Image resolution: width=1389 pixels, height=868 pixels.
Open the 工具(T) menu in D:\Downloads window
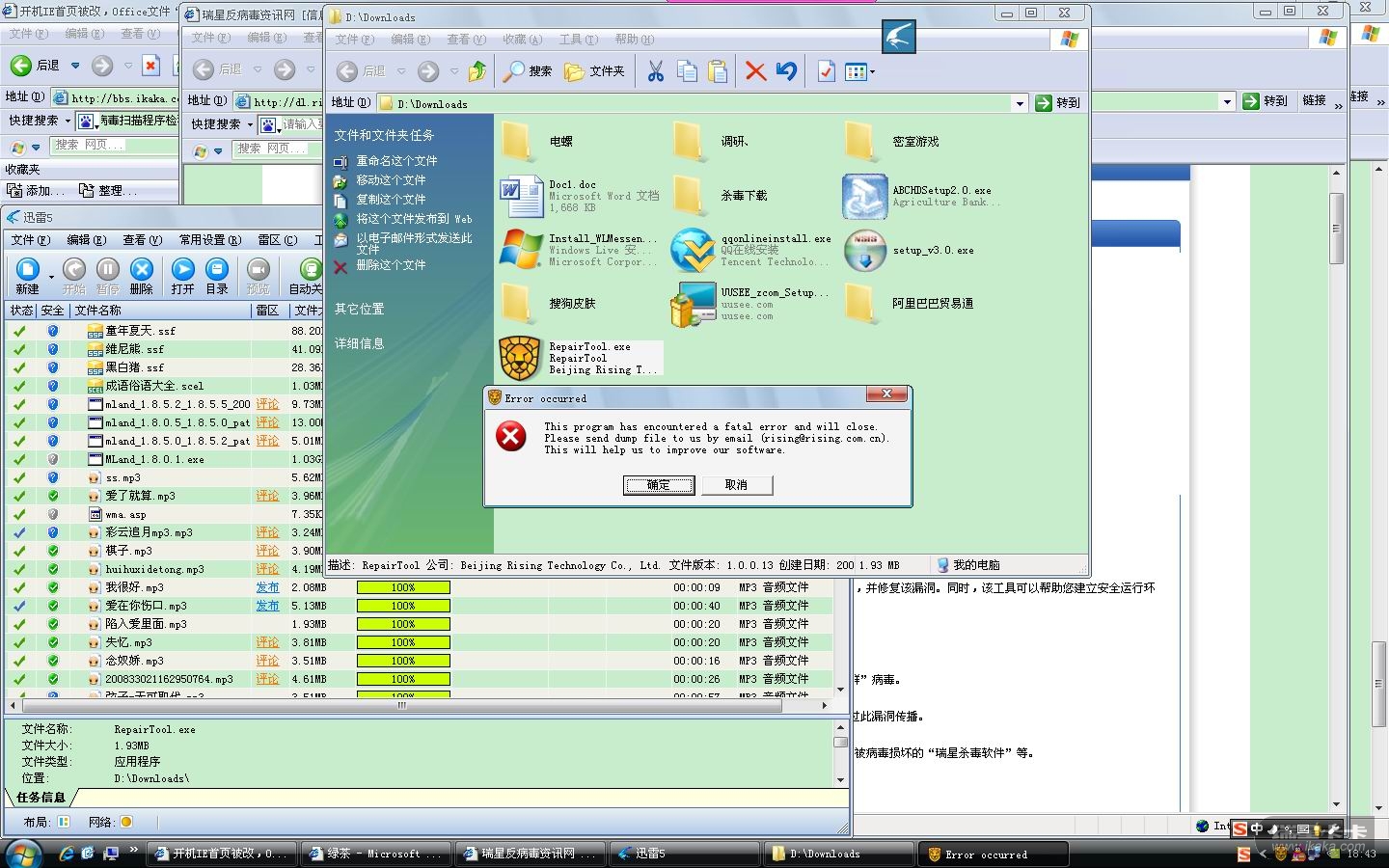(x=578, y=40)
